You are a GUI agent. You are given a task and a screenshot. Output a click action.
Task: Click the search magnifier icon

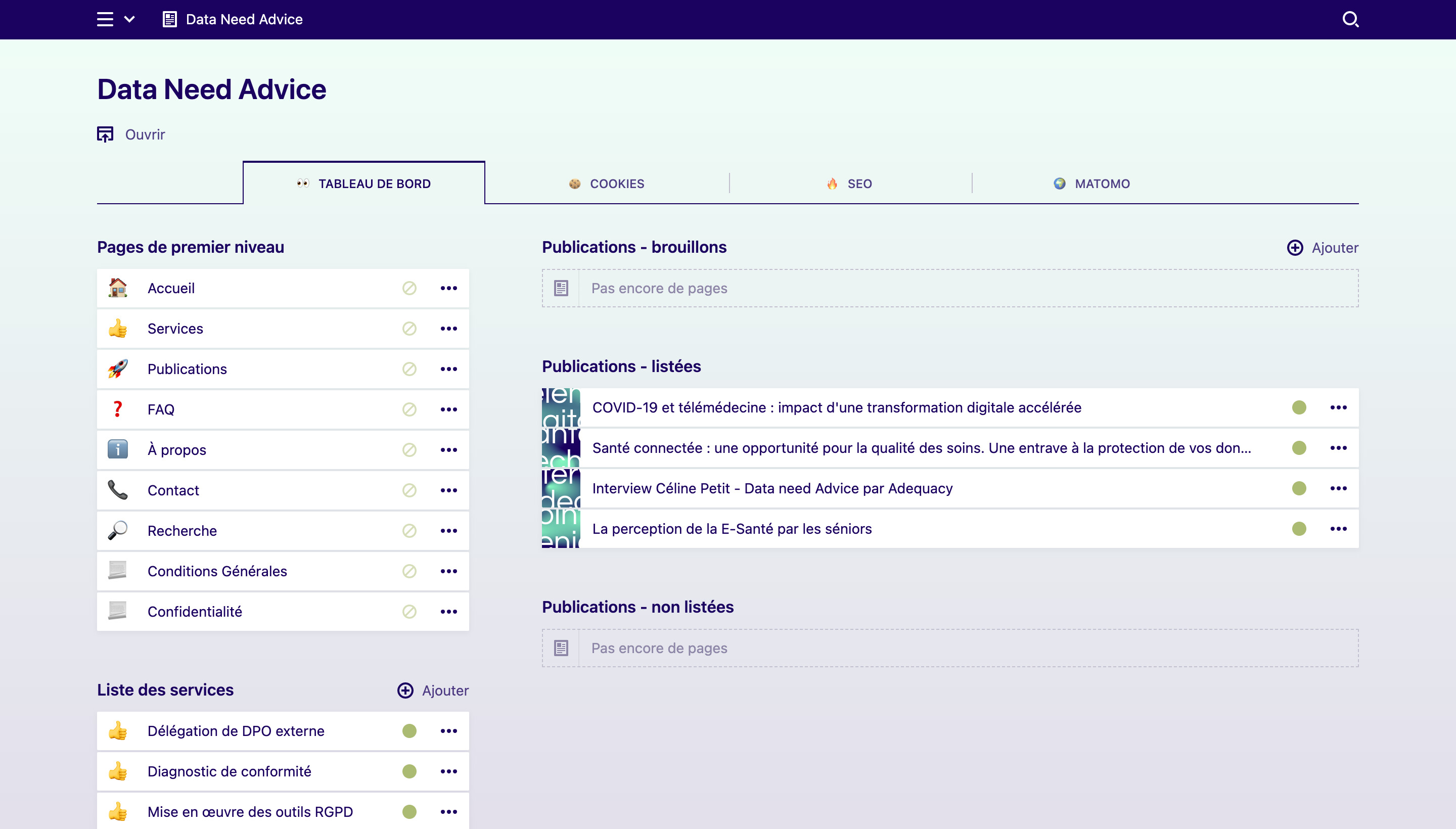[1350, 19]
